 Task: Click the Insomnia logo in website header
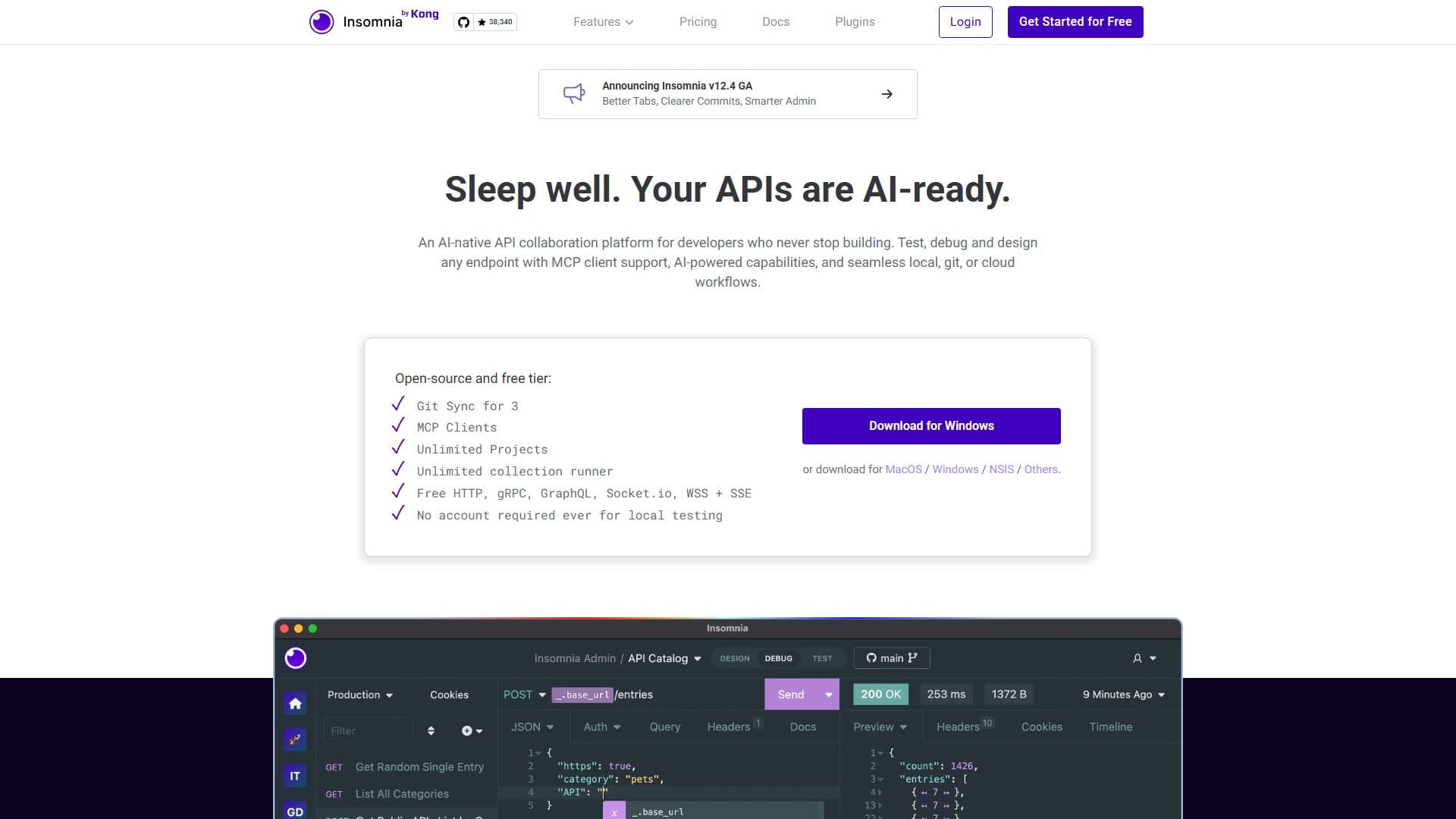375,21
